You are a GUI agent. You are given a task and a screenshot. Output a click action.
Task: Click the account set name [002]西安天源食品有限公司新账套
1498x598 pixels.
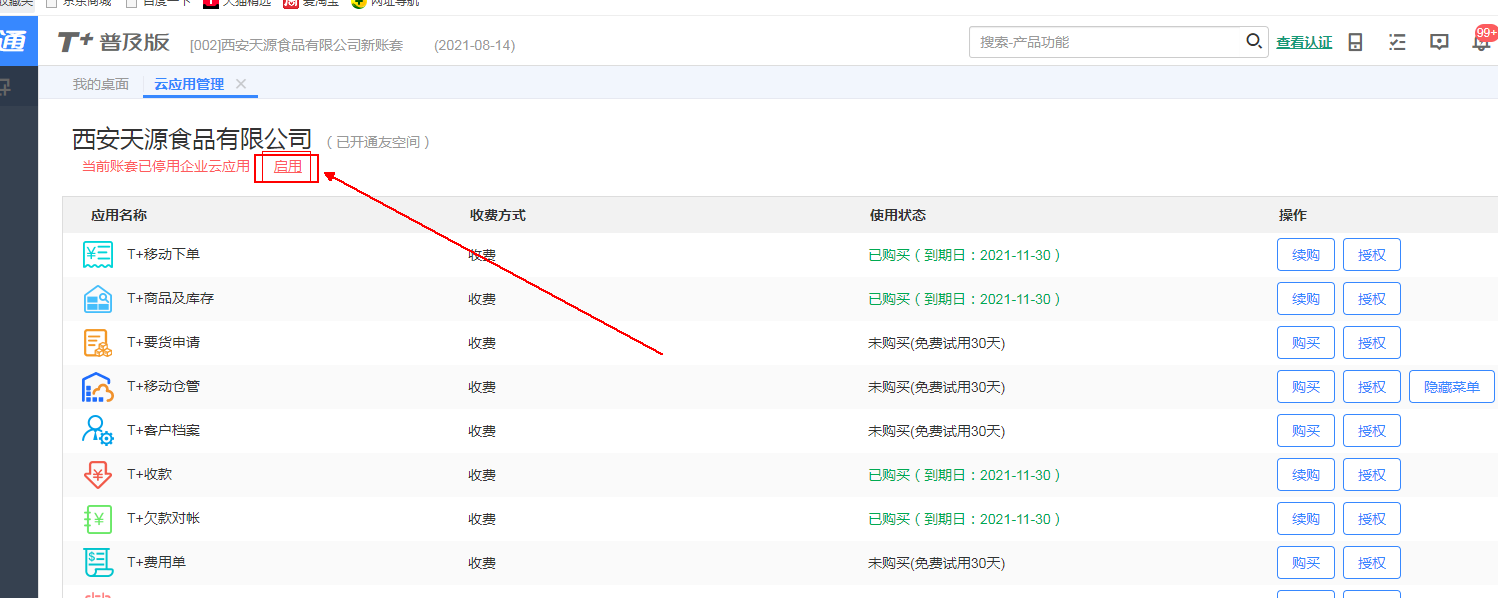pos(296,45)
